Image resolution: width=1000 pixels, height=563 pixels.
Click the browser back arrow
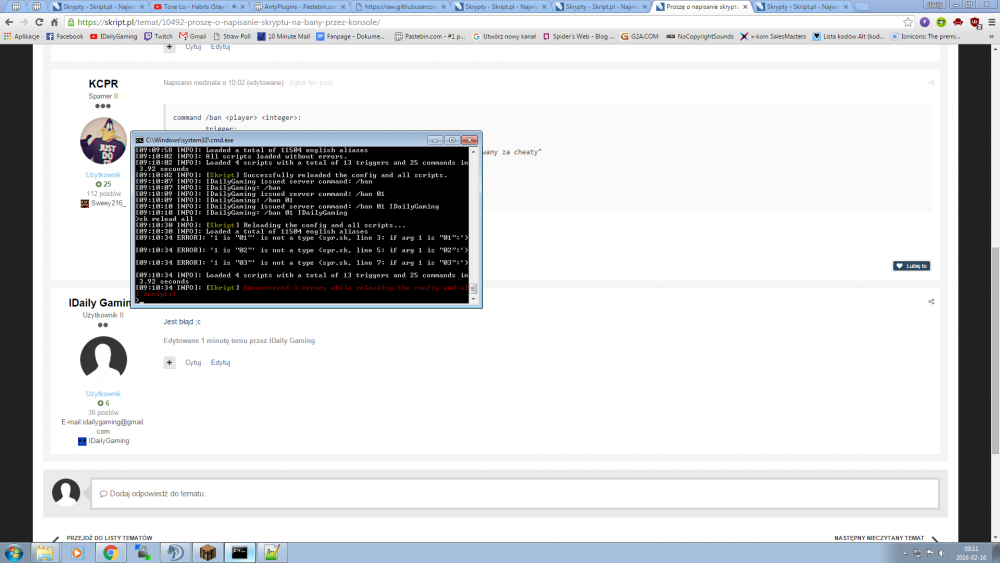(9, 22)
